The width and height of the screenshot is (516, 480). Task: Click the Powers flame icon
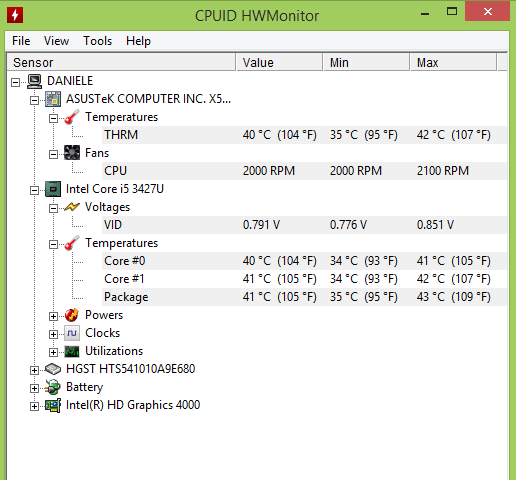point(72,315)
